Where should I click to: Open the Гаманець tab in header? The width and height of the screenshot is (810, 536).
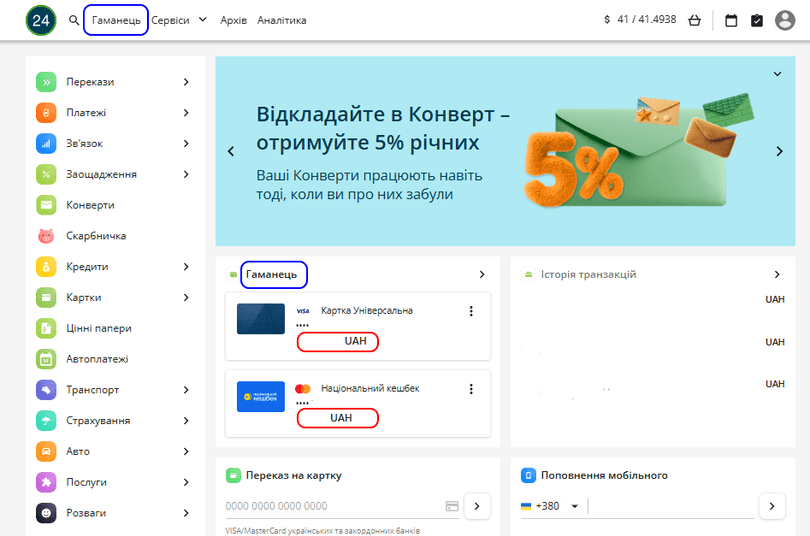116,20
